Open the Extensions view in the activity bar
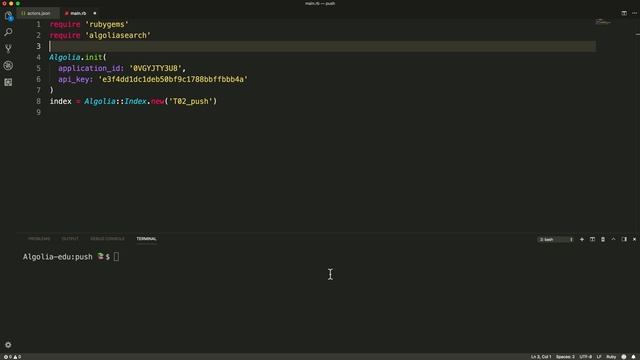 tap(8, 82)
